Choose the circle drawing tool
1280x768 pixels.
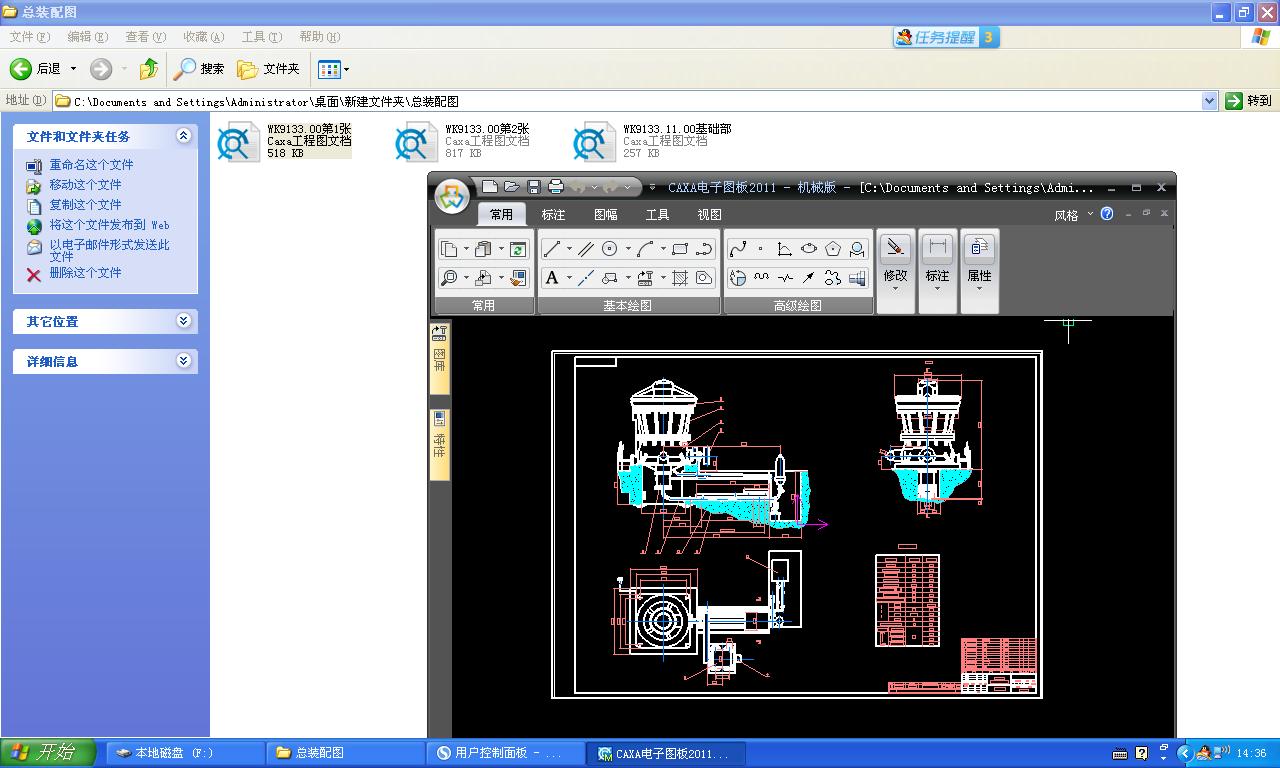coord(609,249)
